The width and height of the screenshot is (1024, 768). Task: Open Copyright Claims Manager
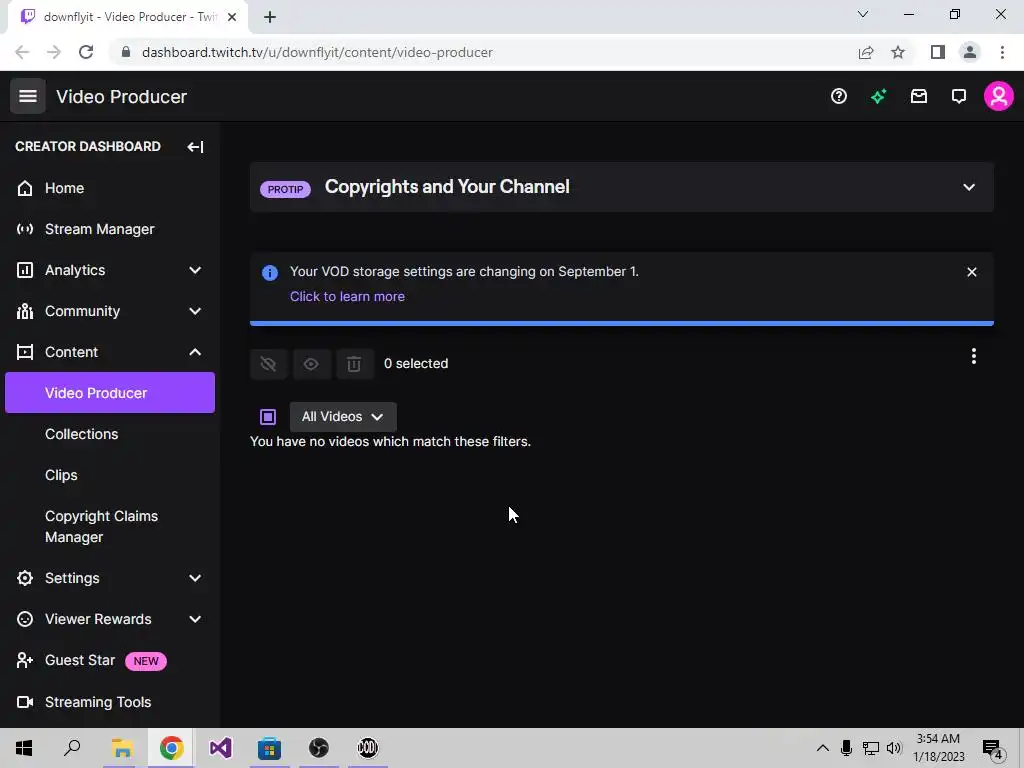point(101,526)
